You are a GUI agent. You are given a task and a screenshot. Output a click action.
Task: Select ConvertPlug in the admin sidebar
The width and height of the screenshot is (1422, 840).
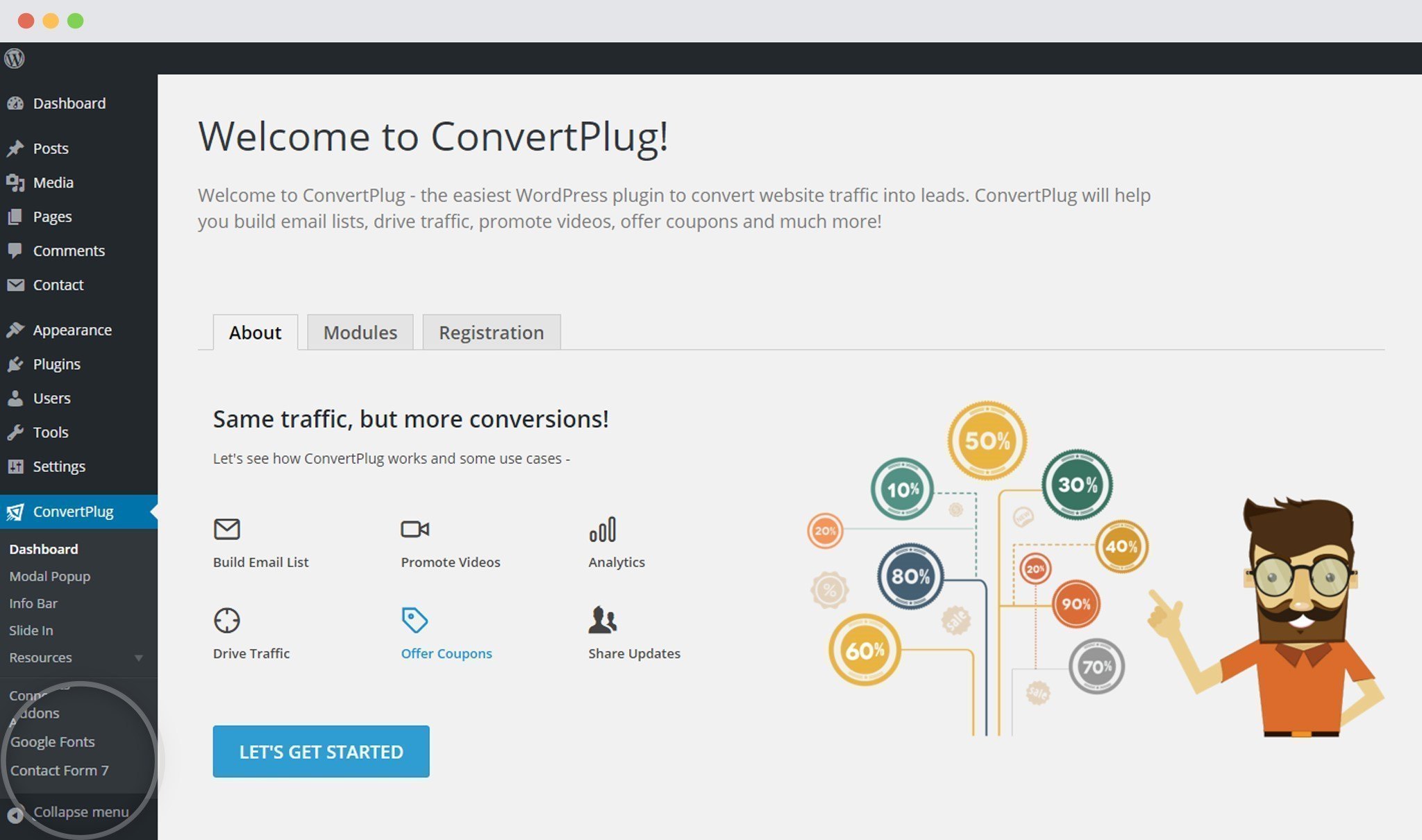point(78,512)
